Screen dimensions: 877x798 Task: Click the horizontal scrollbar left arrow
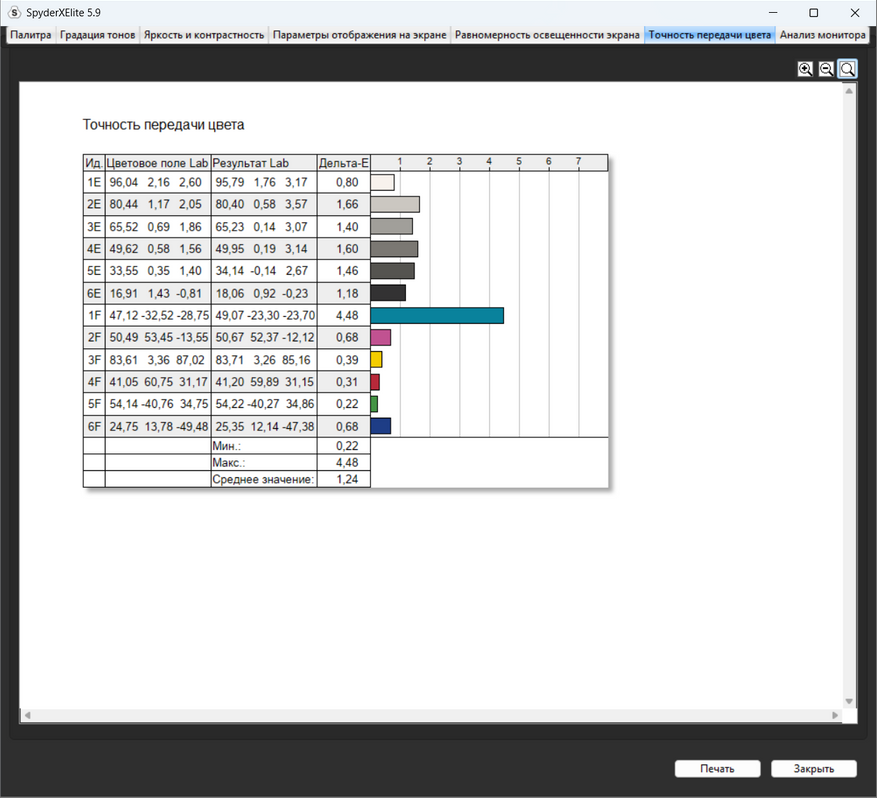27,716
